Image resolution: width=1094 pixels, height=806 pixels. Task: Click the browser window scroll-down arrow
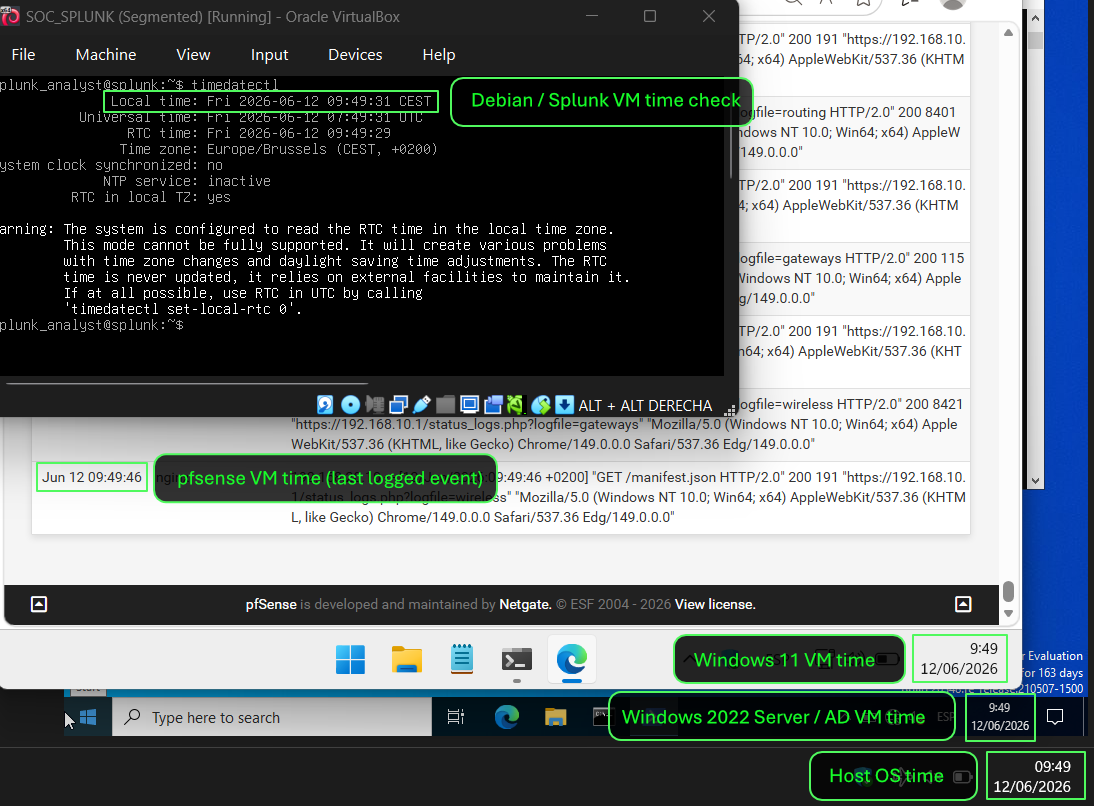[x=1008, y=613]
